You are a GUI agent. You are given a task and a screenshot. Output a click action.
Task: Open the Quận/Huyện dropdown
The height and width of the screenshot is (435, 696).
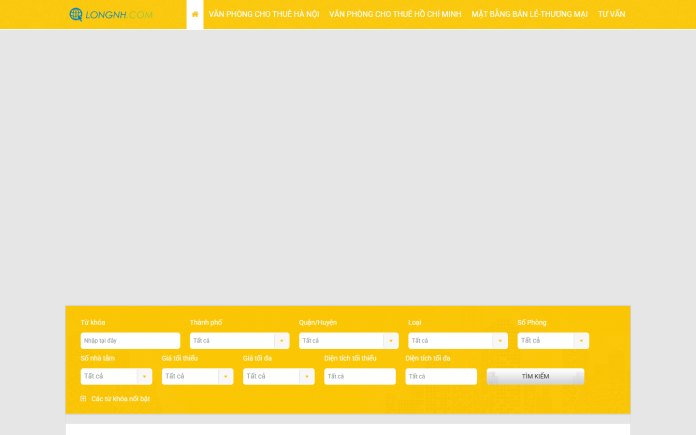[349, 340]
